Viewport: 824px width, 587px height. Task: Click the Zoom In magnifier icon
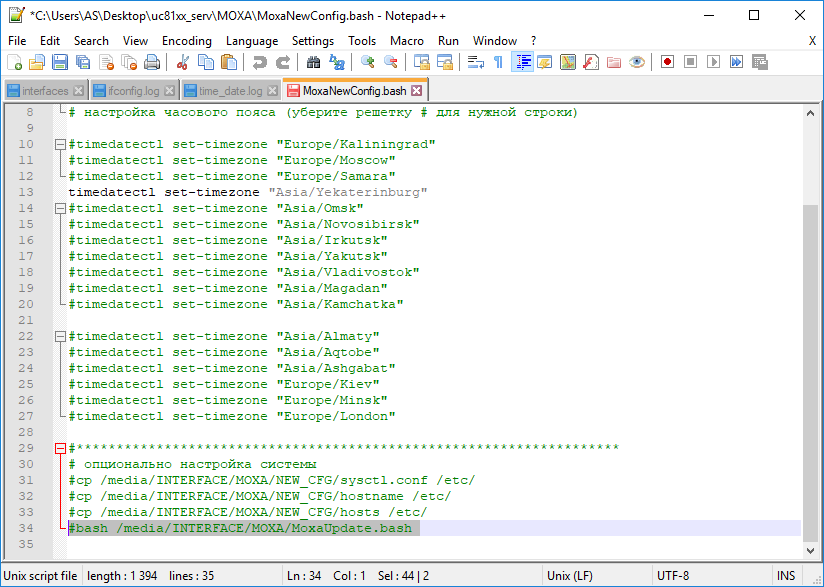368,62
